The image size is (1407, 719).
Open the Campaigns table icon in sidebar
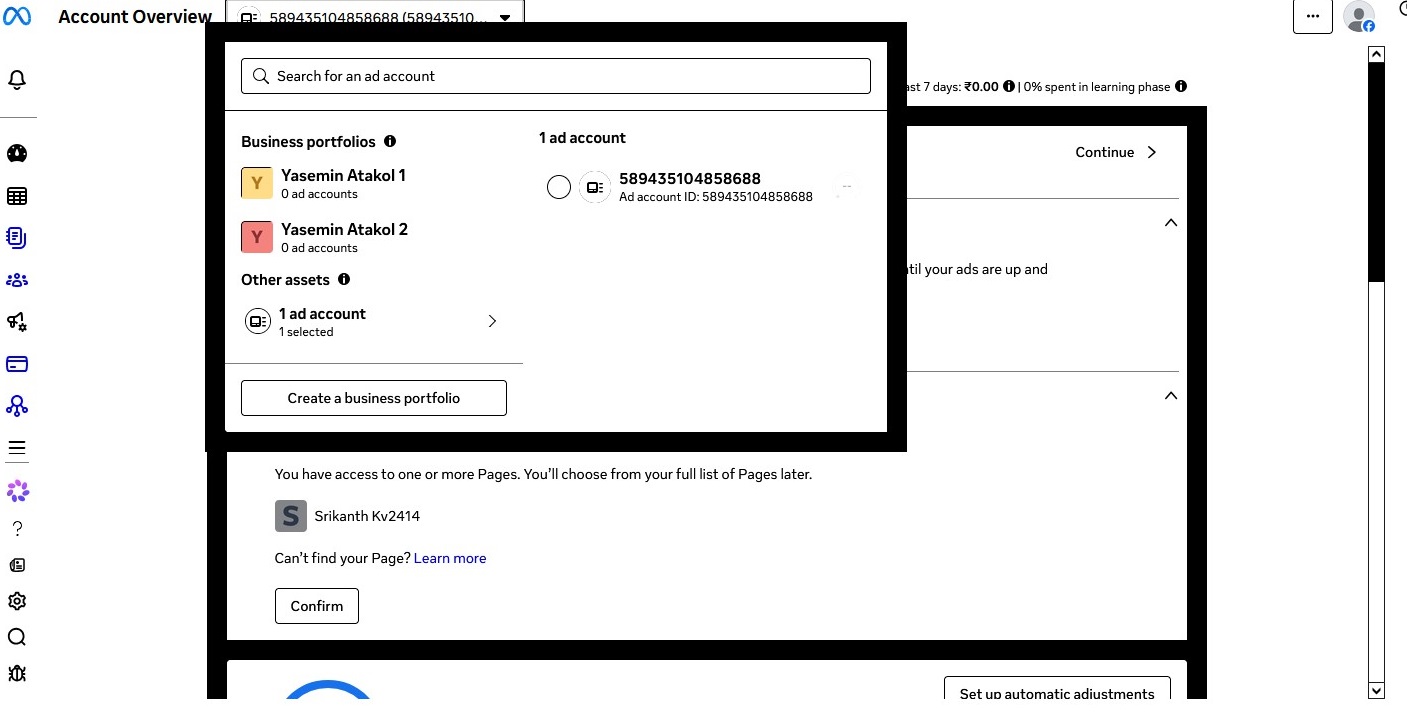(17, 196)
